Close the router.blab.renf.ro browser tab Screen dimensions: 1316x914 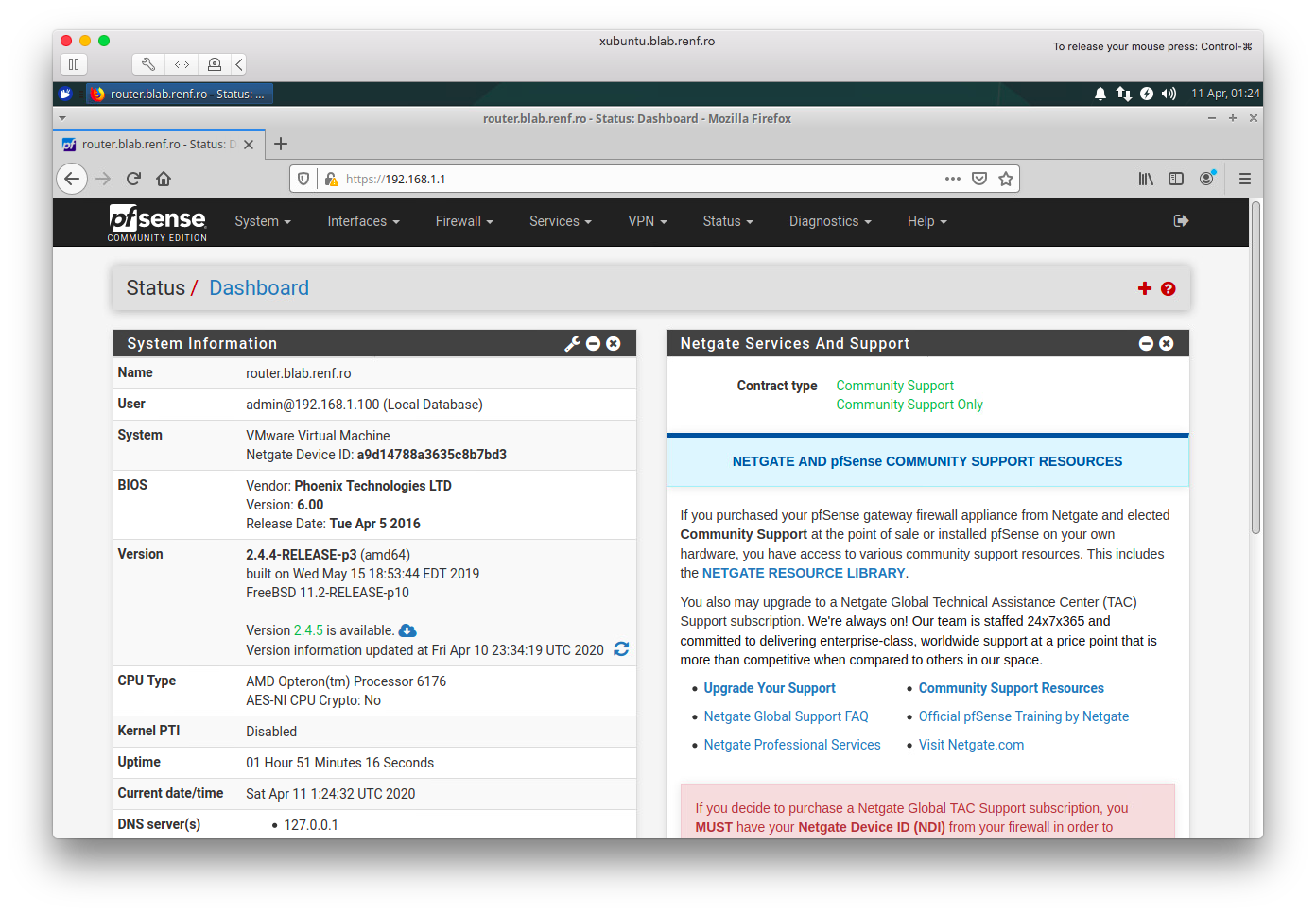(x=249, y=145)
